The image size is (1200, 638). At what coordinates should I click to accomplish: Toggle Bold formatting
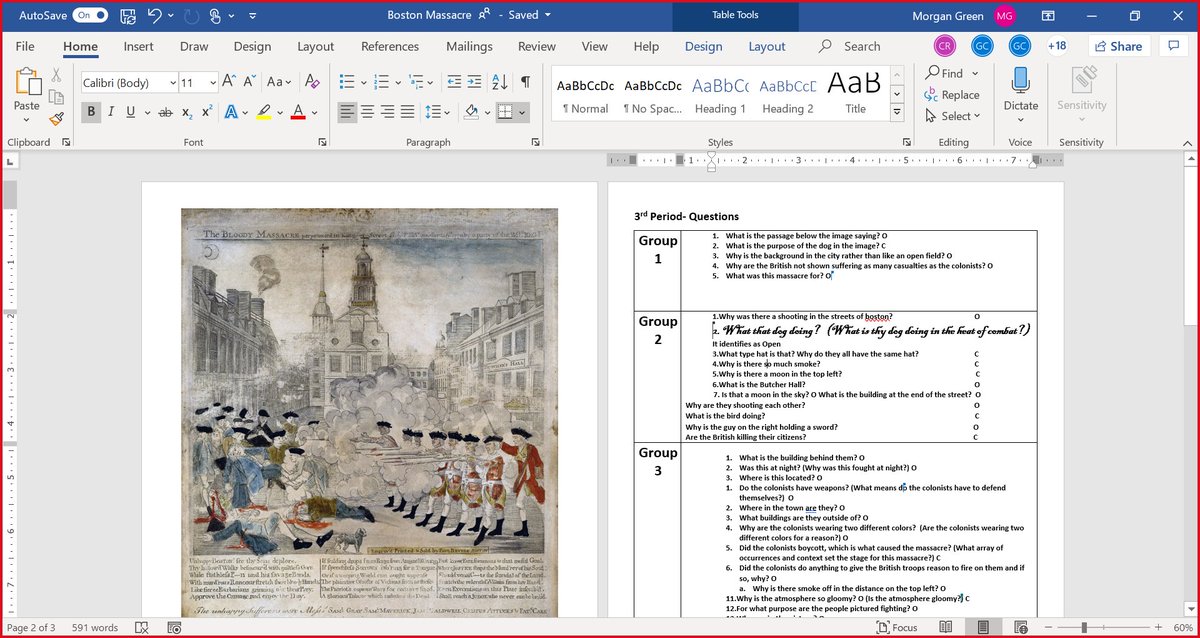point(91,112)
